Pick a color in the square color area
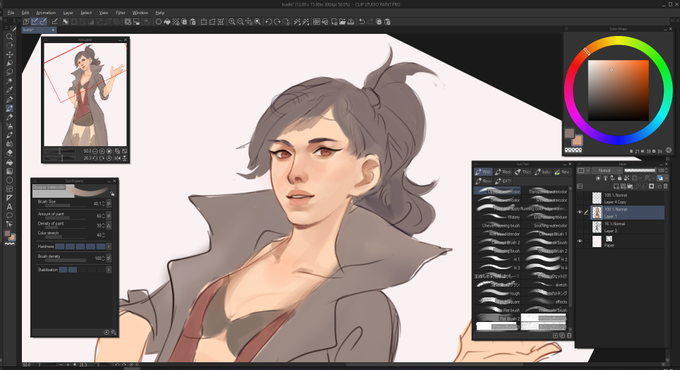Viewport: 680px width, 370px height. coord(618,90)
